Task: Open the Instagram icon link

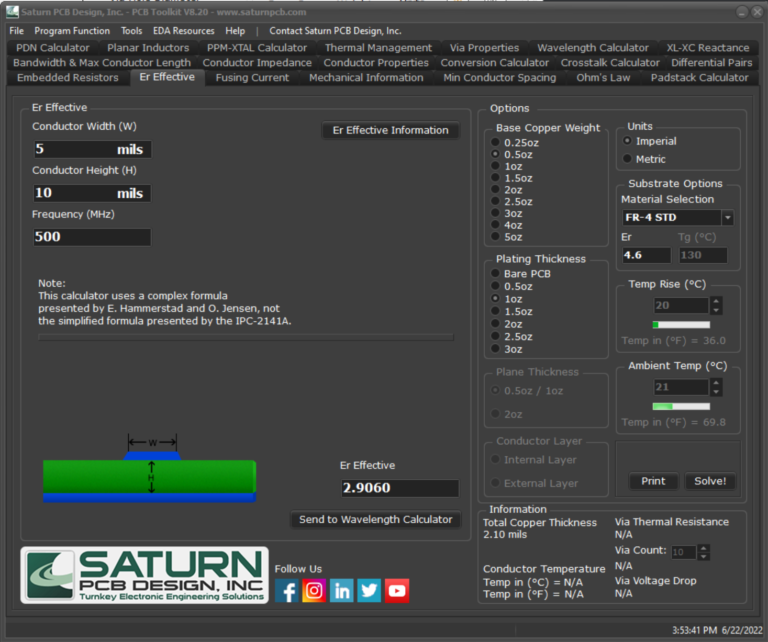Action: pyautogui.click(x=314, y=591)
